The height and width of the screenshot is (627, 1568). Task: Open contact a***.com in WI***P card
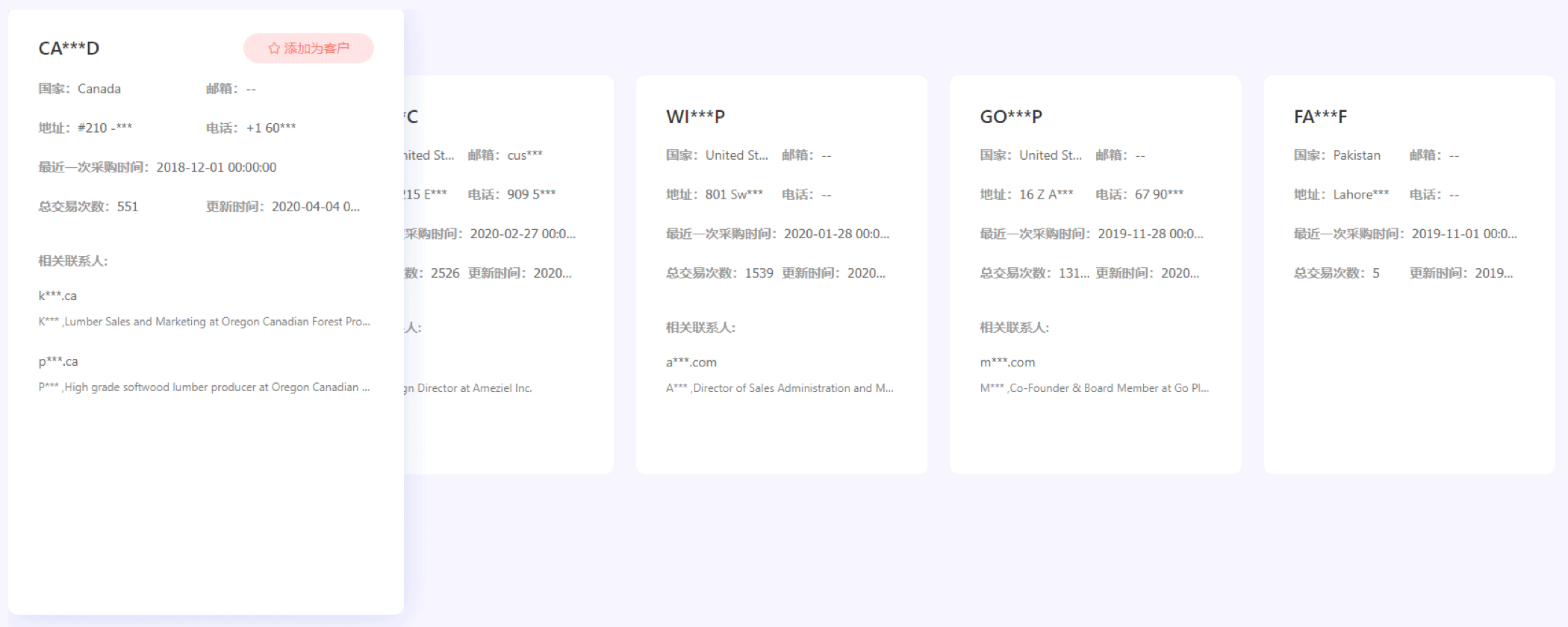(691, 362)
